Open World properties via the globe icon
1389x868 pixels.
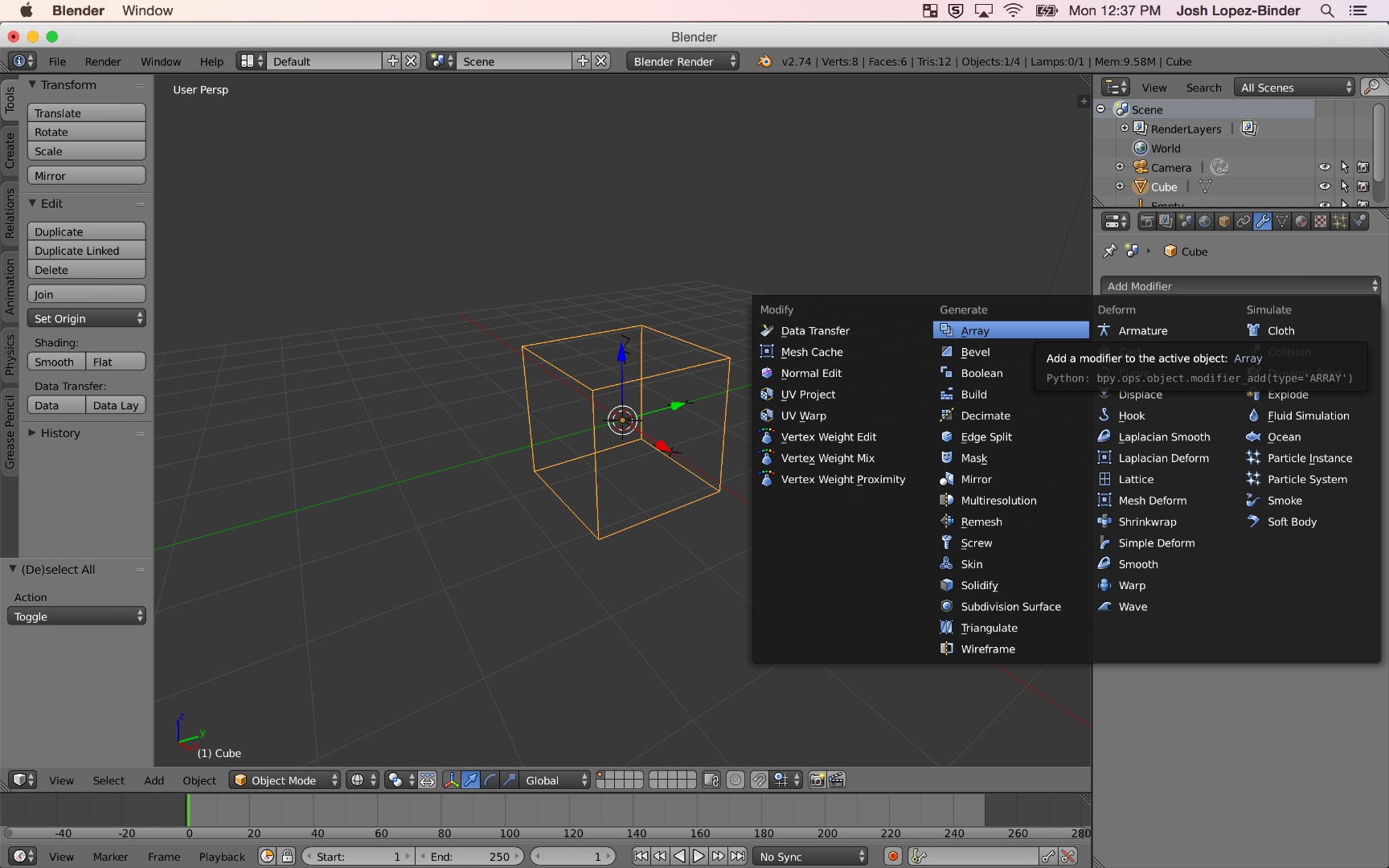1204,222
